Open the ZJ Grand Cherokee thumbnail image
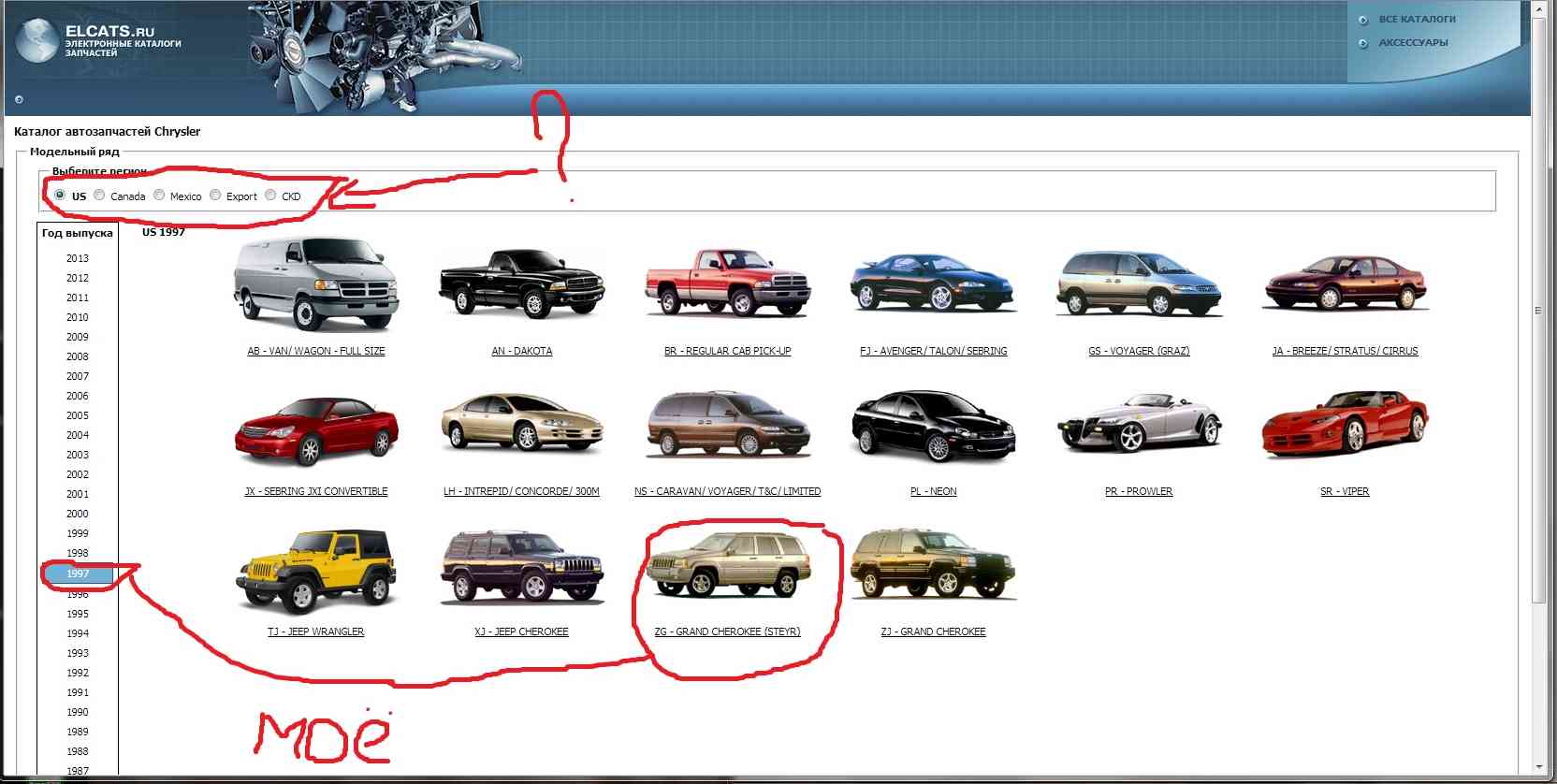This screenshot has width=1557, height=784. coord(933,563)
